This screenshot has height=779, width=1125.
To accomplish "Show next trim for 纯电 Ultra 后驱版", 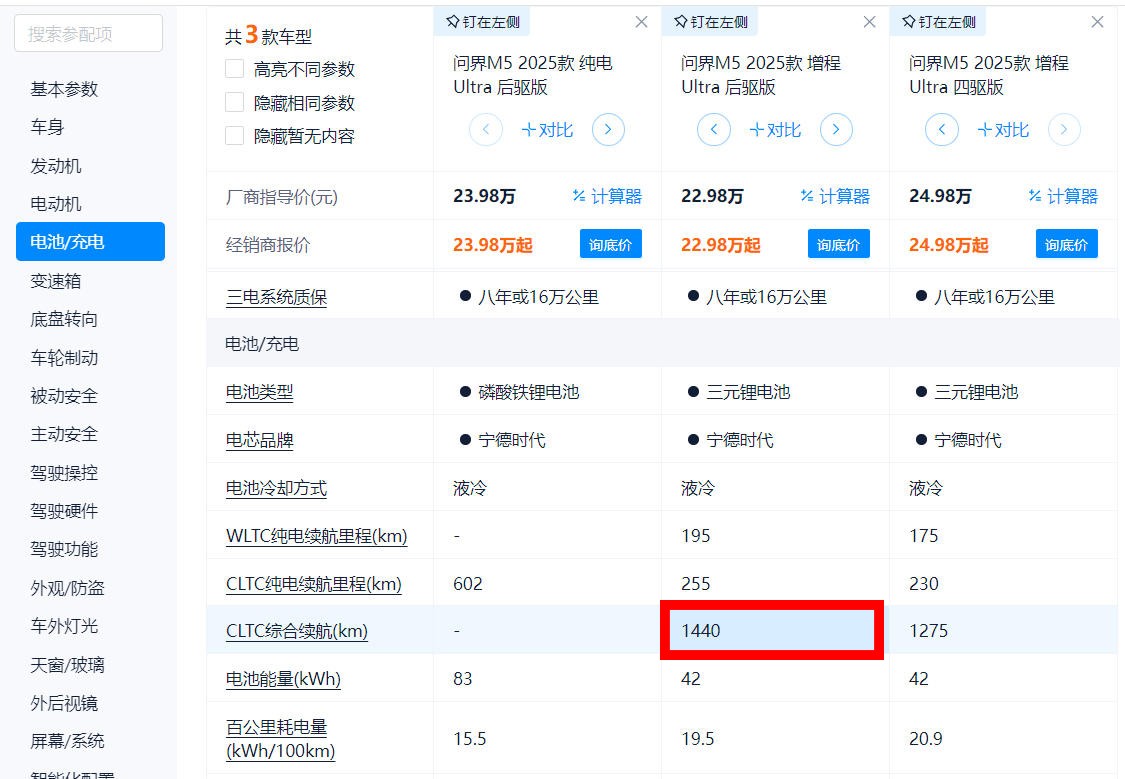I will click(x=608, y=130).
